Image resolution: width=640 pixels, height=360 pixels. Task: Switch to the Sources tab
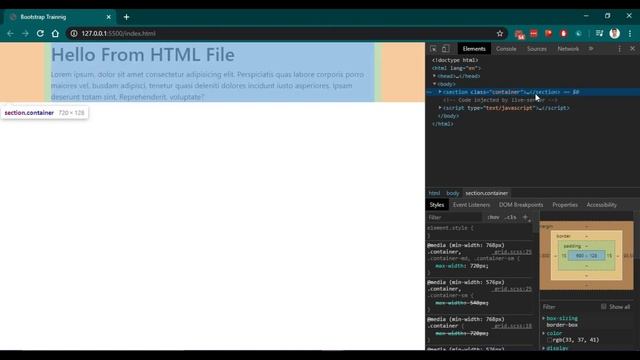[537, 49]
